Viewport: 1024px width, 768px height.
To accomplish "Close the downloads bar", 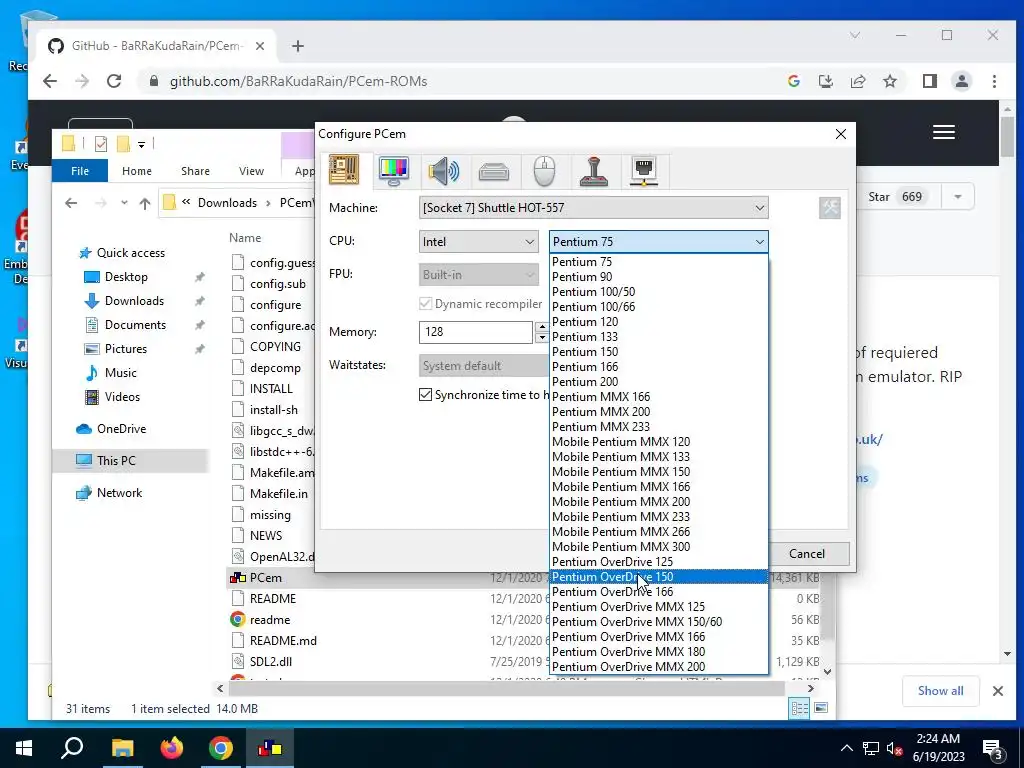I will (x=998, y=691).
